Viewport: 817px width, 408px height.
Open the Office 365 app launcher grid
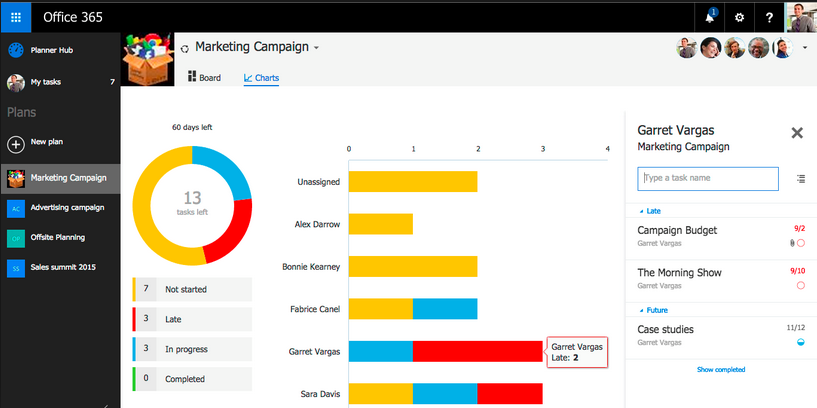[x=16, y=17]
